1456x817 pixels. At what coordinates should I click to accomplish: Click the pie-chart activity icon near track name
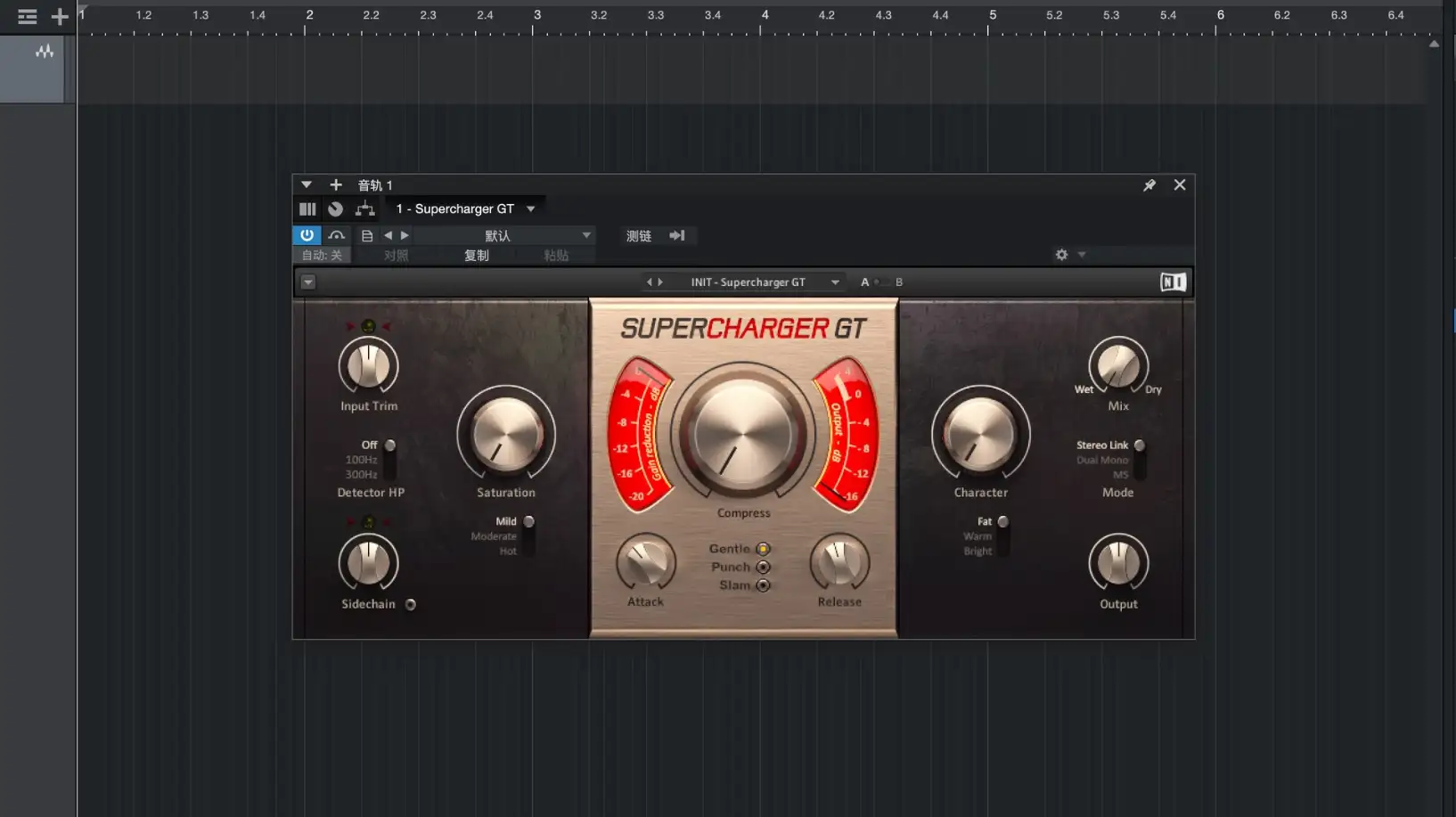(x=335, y=208)
